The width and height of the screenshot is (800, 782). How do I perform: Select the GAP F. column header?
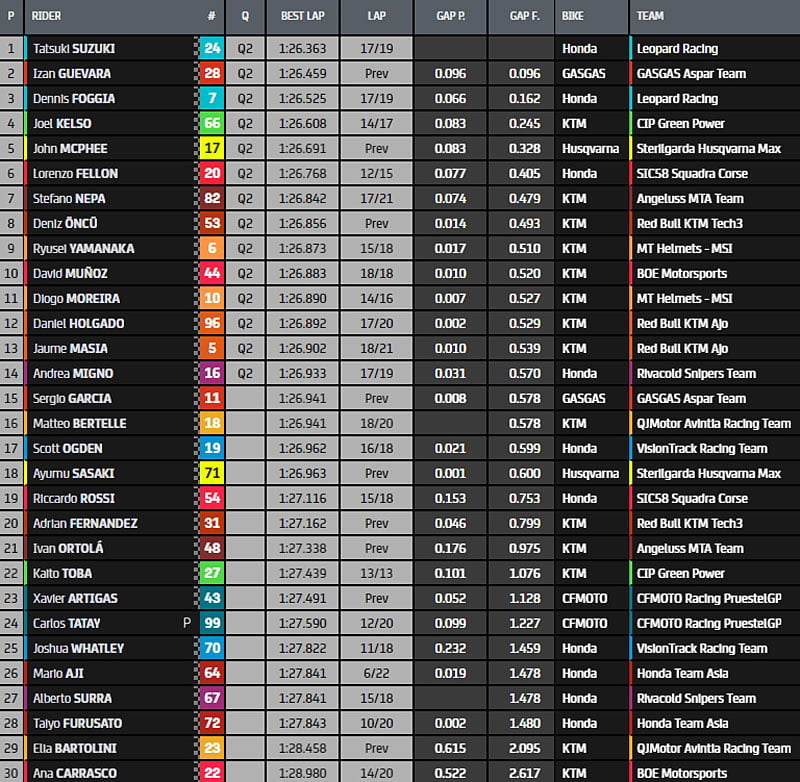pos(524,16)
